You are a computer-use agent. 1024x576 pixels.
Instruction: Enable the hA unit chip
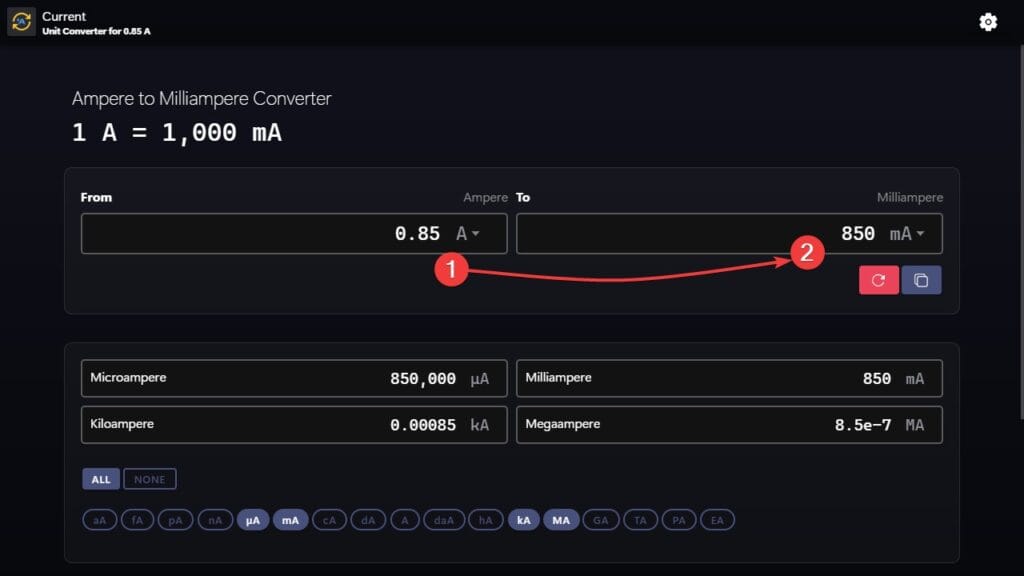485,520
